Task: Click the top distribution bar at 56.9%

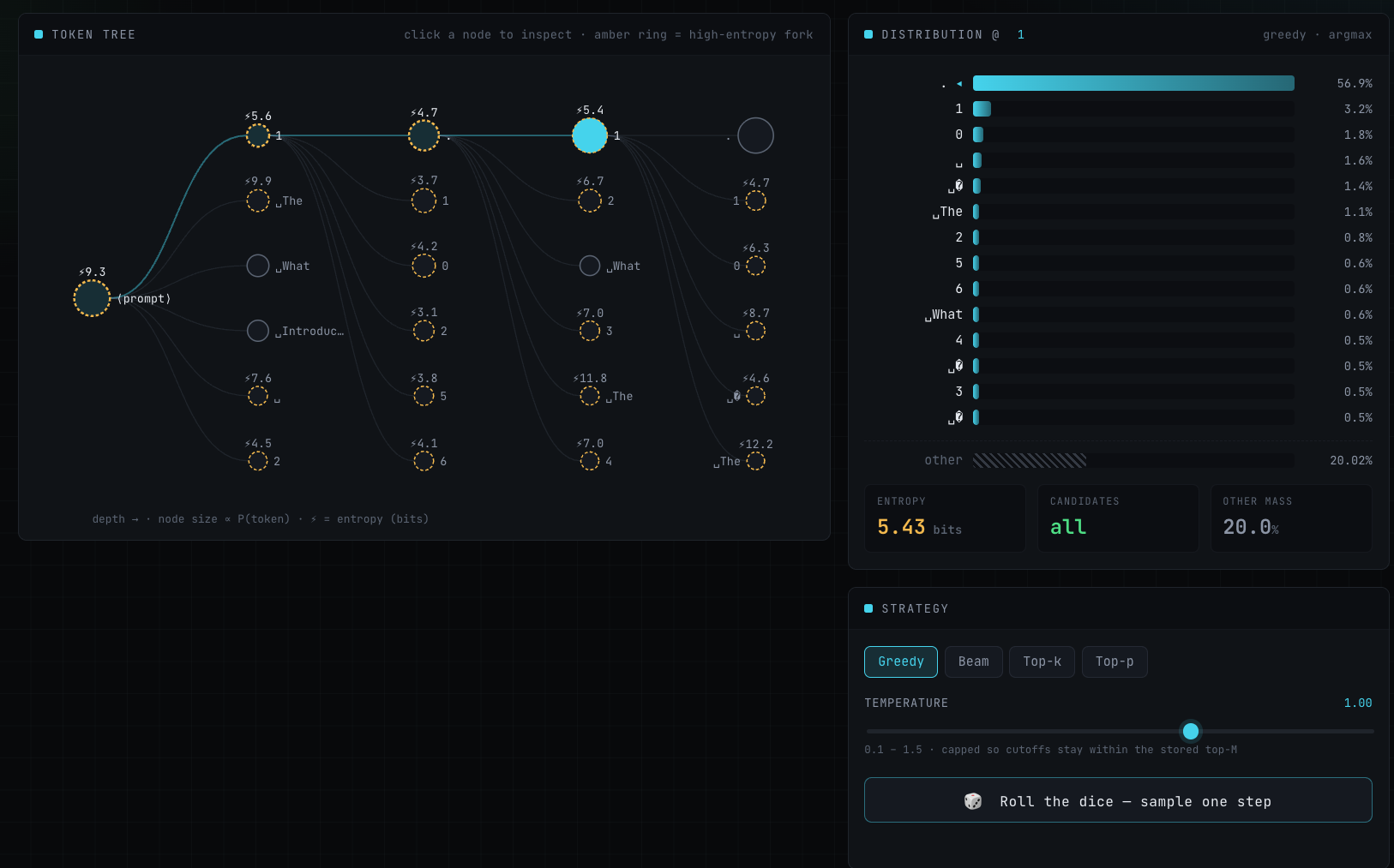Action: [x=1133, y=83]
